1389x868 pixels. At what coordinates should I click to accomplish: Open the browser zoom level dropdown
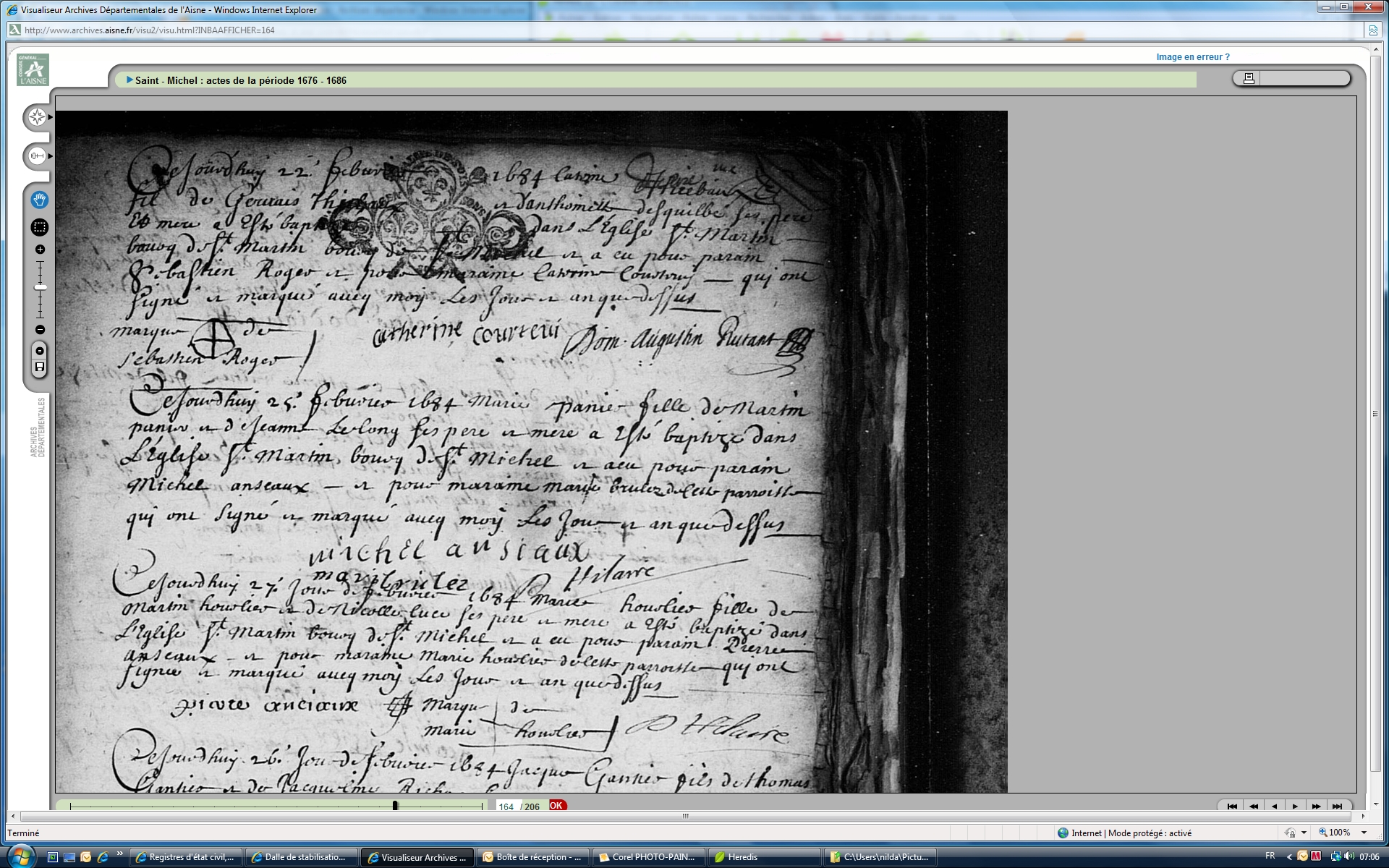1364,833
